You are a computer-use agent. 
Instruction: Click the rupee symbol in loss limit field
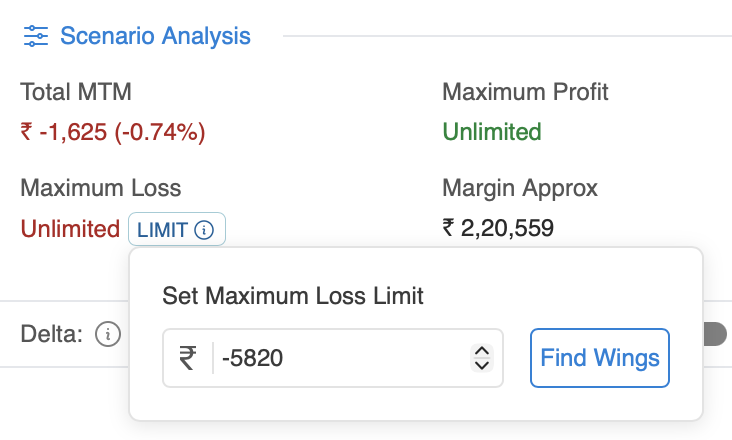pyautogui.click(x=188, y=357)
